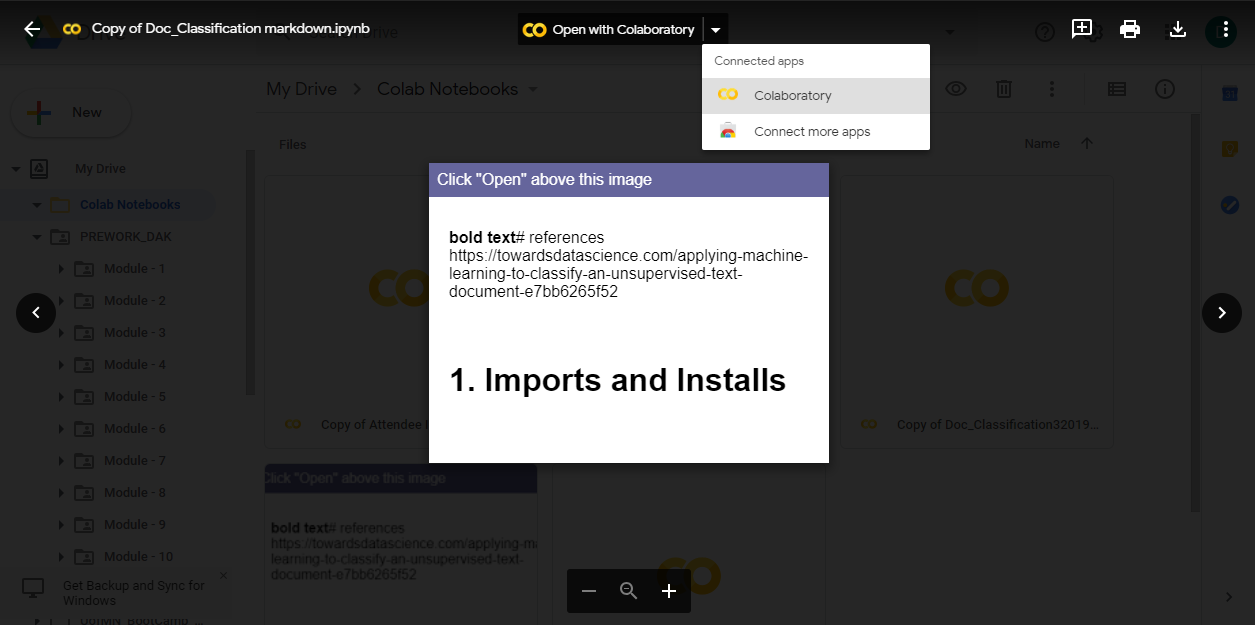This screenshot has height=625, width=1255.
Task: Download the notebook file
Action: 1178,29
